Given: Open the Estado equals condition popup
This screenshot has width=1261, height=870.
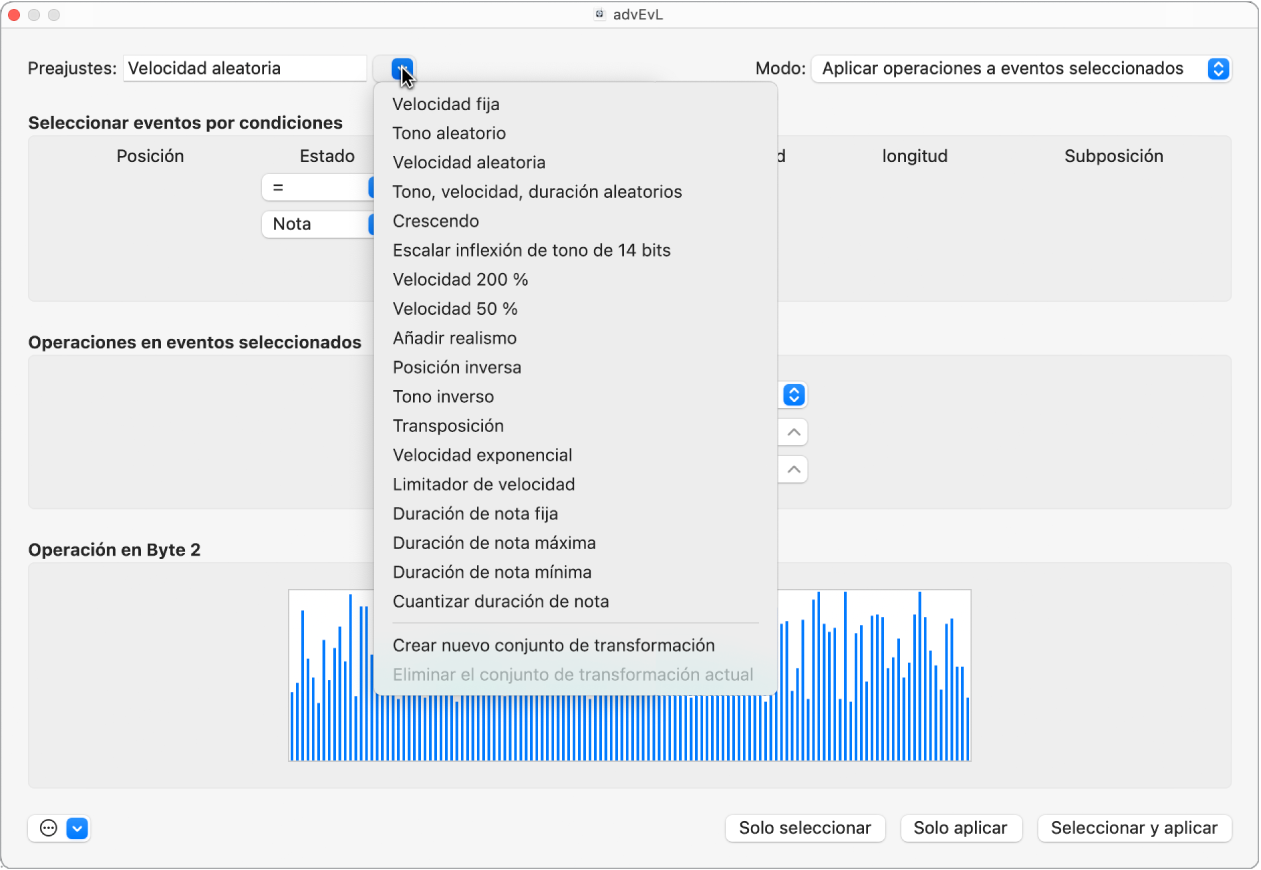Looking at the screenshot, I should pos(317,187).
